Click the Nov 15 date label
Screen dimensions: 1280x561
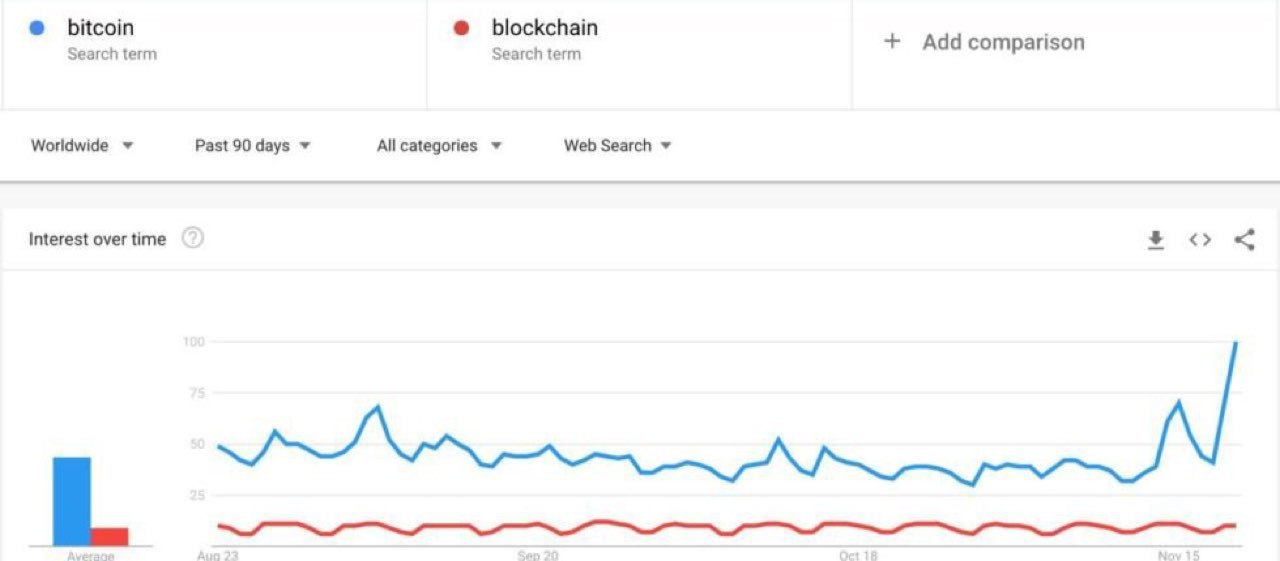click(1179, 556)
